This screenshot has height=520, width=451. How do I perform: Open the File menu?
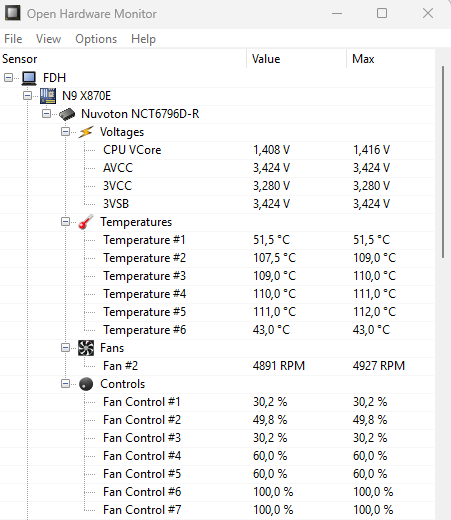coord(13,39)
